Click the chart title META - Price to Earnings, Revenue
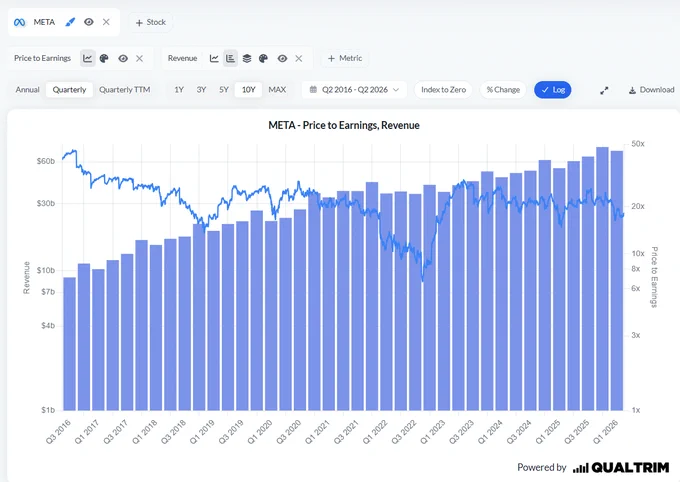 tap(344, 125)
